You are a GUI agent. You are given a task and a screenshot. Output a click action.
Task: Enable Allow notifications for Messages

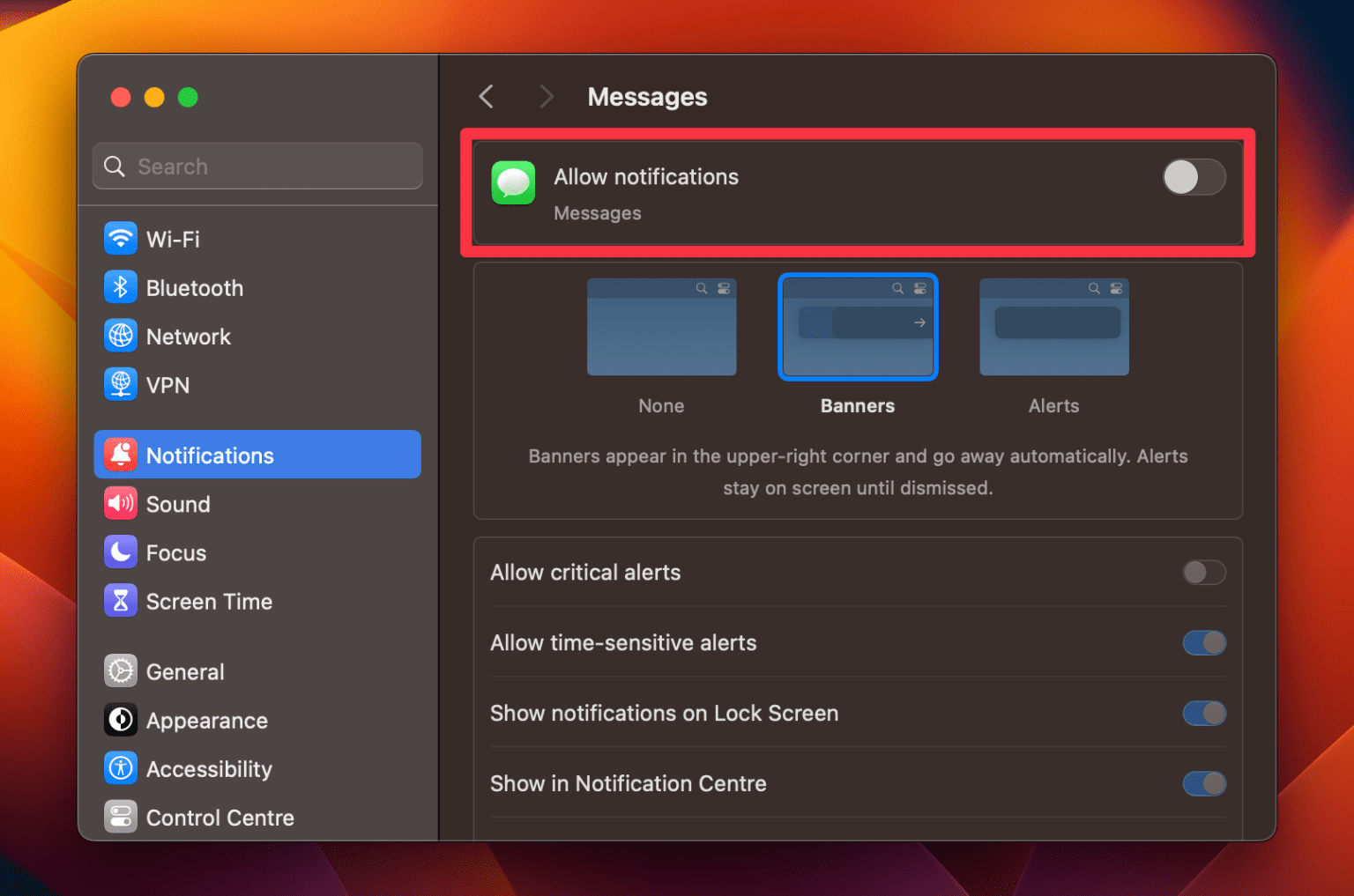[x=1194, y=177]
